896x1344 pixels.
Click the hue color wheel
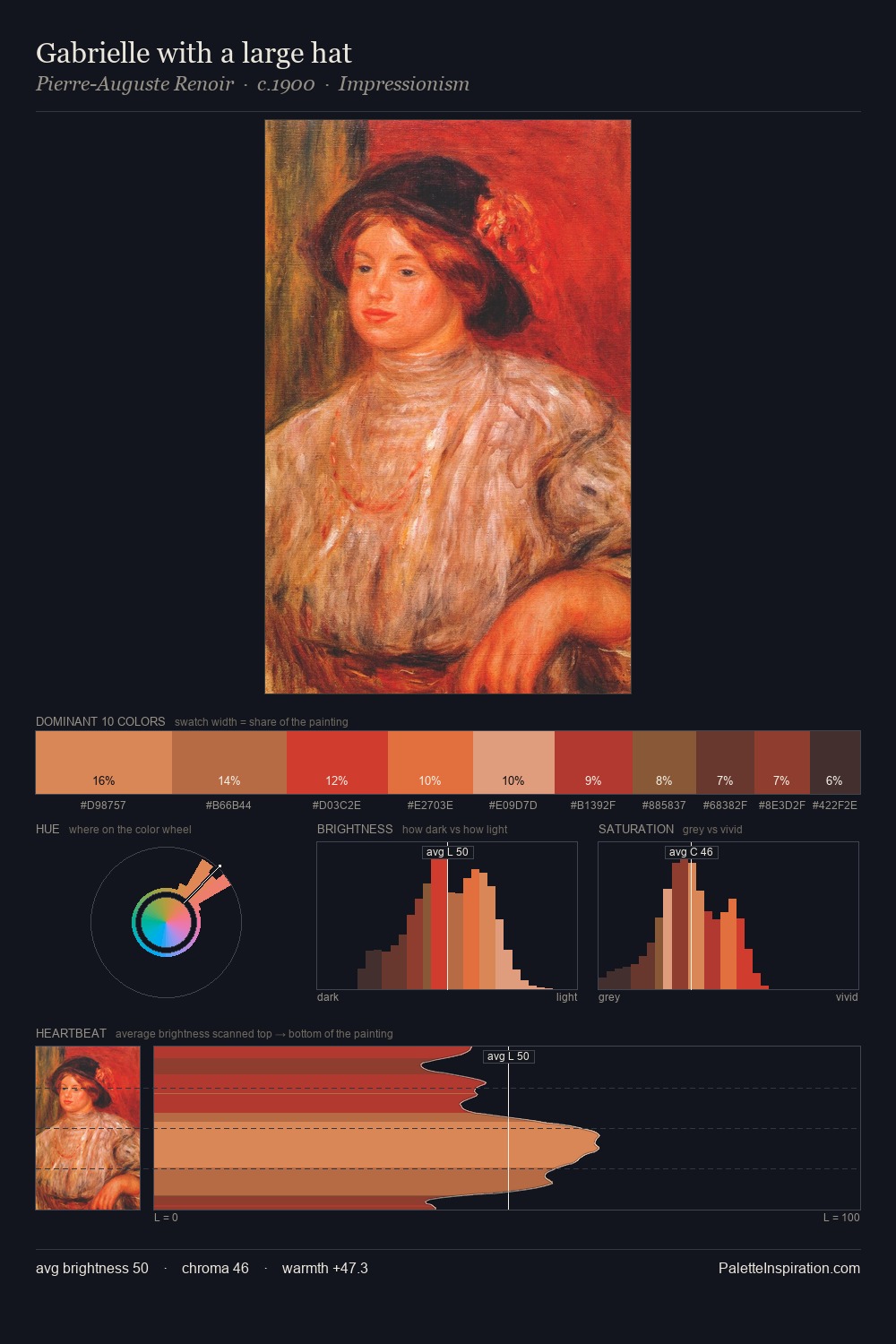click(x=166, y=922)
